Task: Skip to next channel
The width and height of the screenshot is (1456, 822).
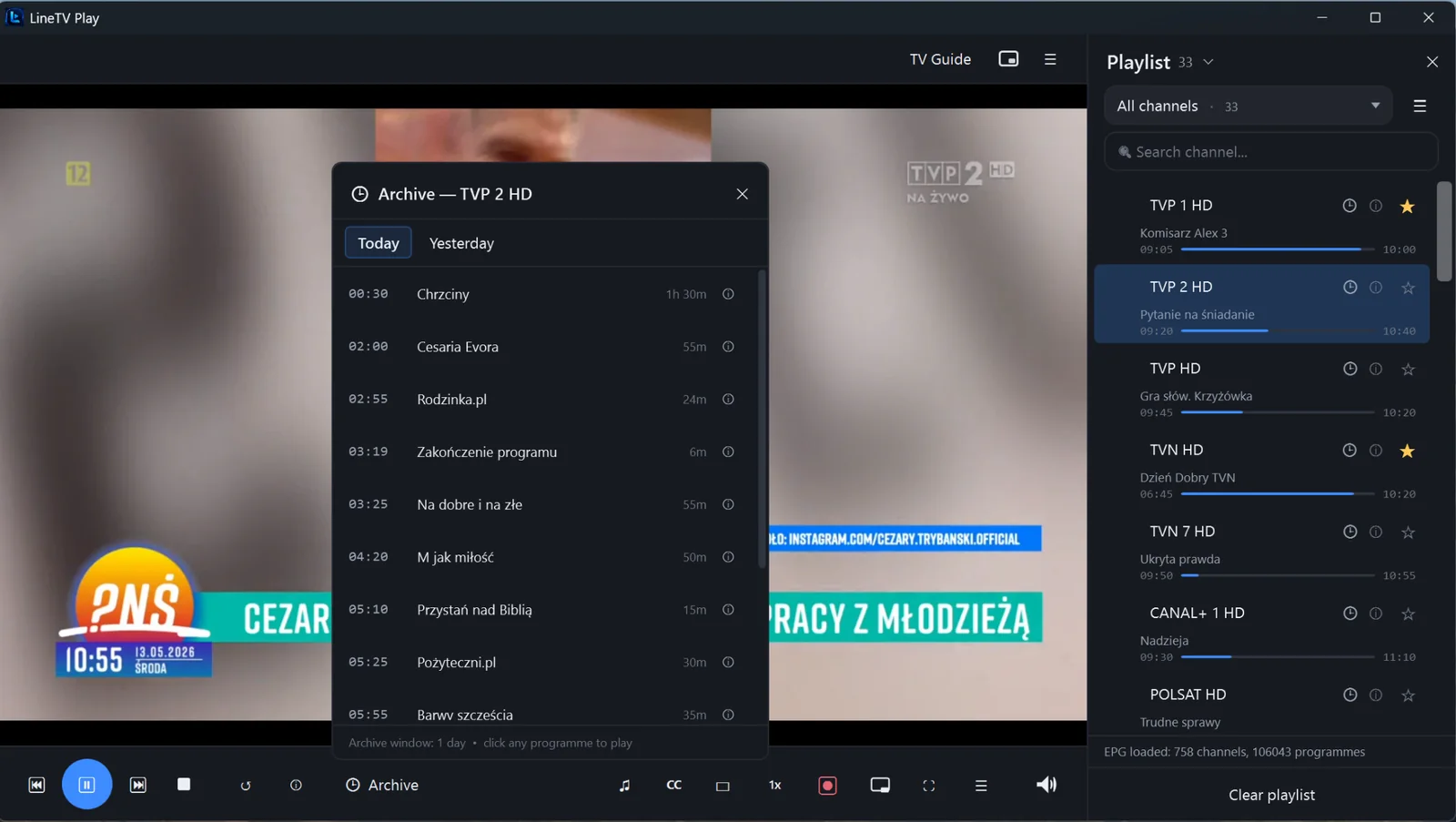Action: click(138, 785)
